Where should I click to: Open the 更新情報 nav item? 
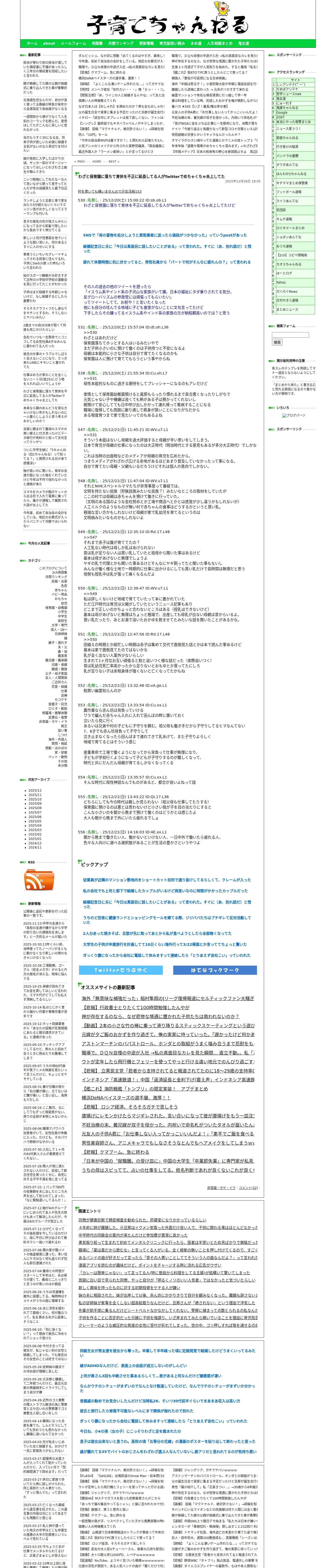(146, 44)
